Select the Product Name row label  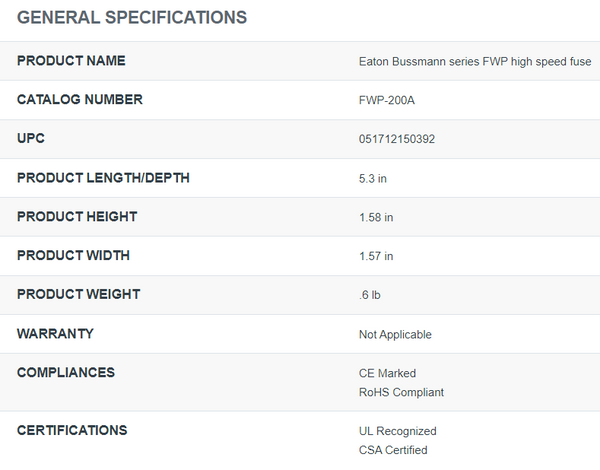click(71, 61)
